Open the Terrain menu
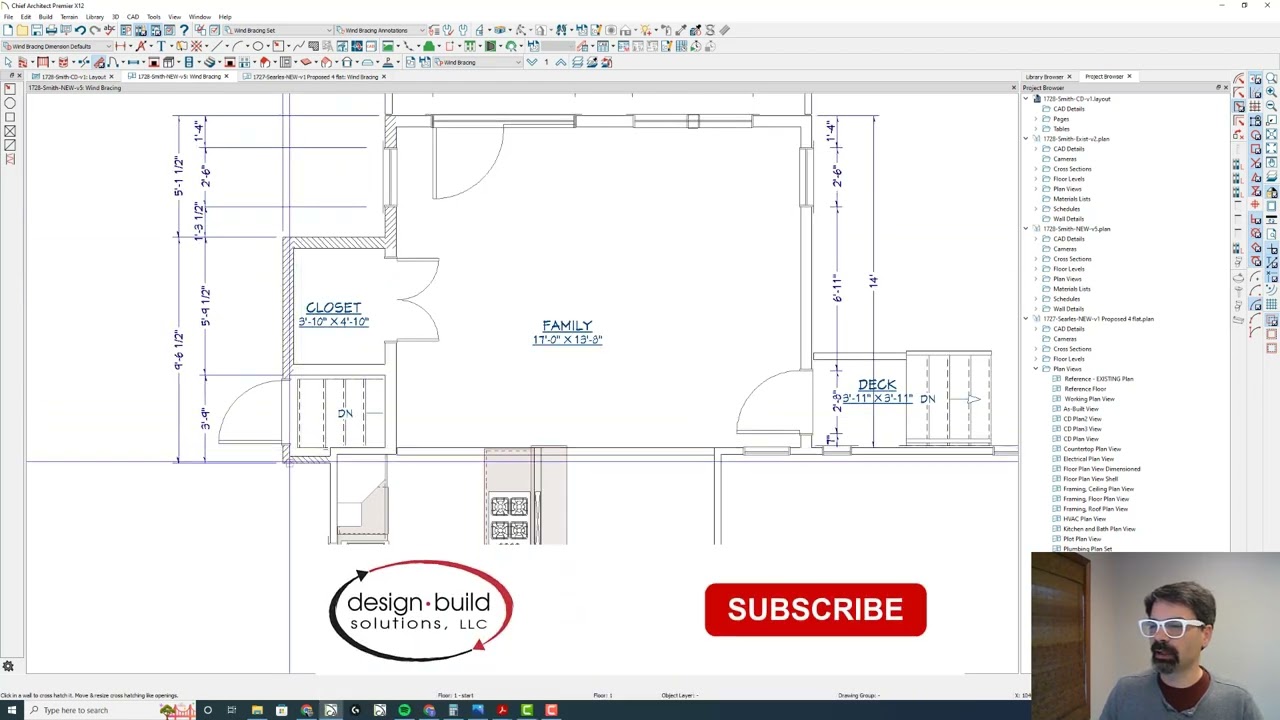1280x720 pixels. pyautogui.click(x=69, y=17)
